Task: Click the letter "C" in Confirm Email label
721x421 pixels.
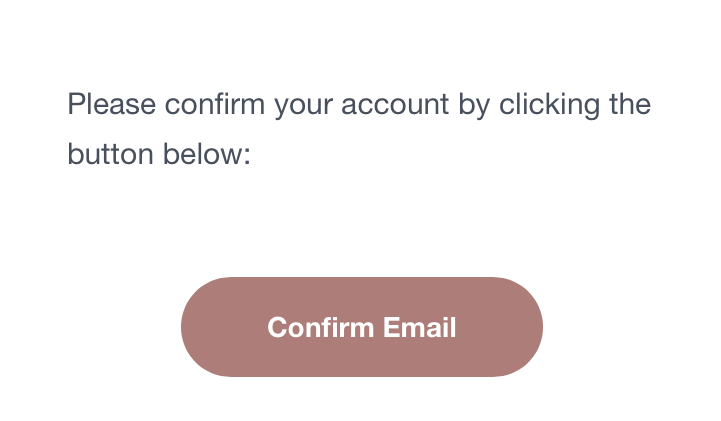Action: [278, 327]
